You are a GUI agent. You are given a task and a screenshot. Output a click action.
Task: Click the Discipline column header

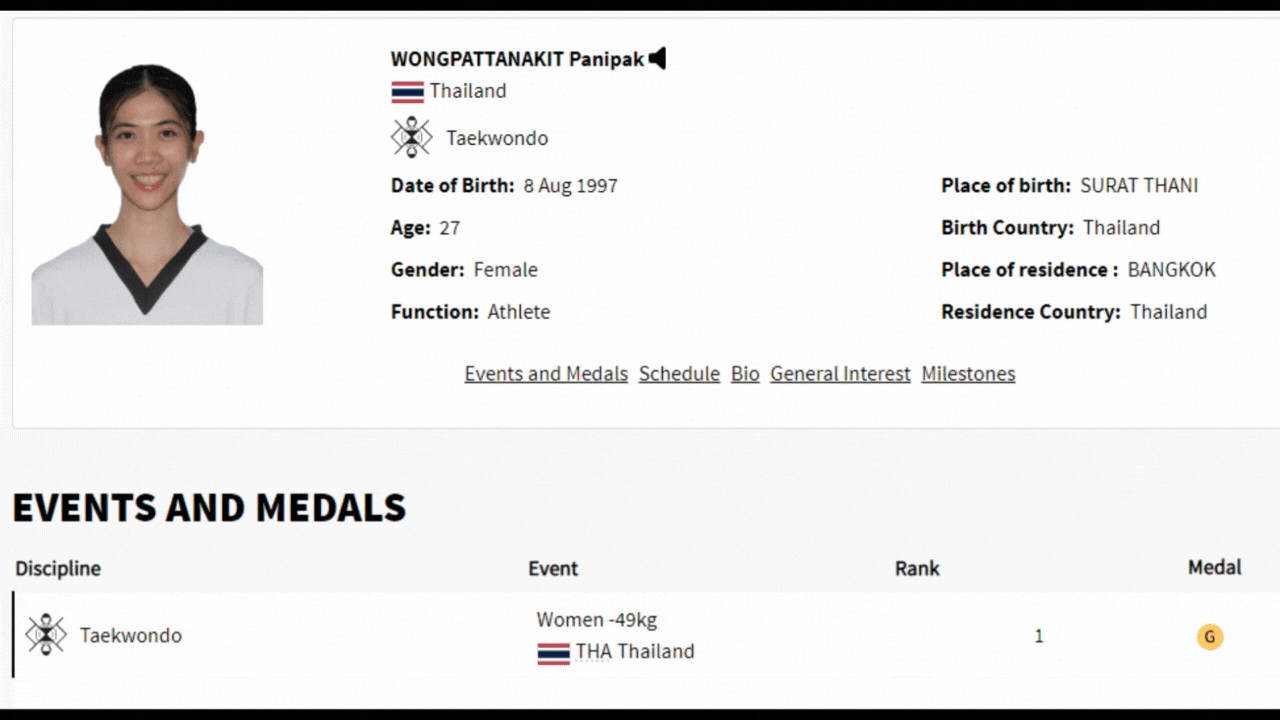click(x=58, y=569)
